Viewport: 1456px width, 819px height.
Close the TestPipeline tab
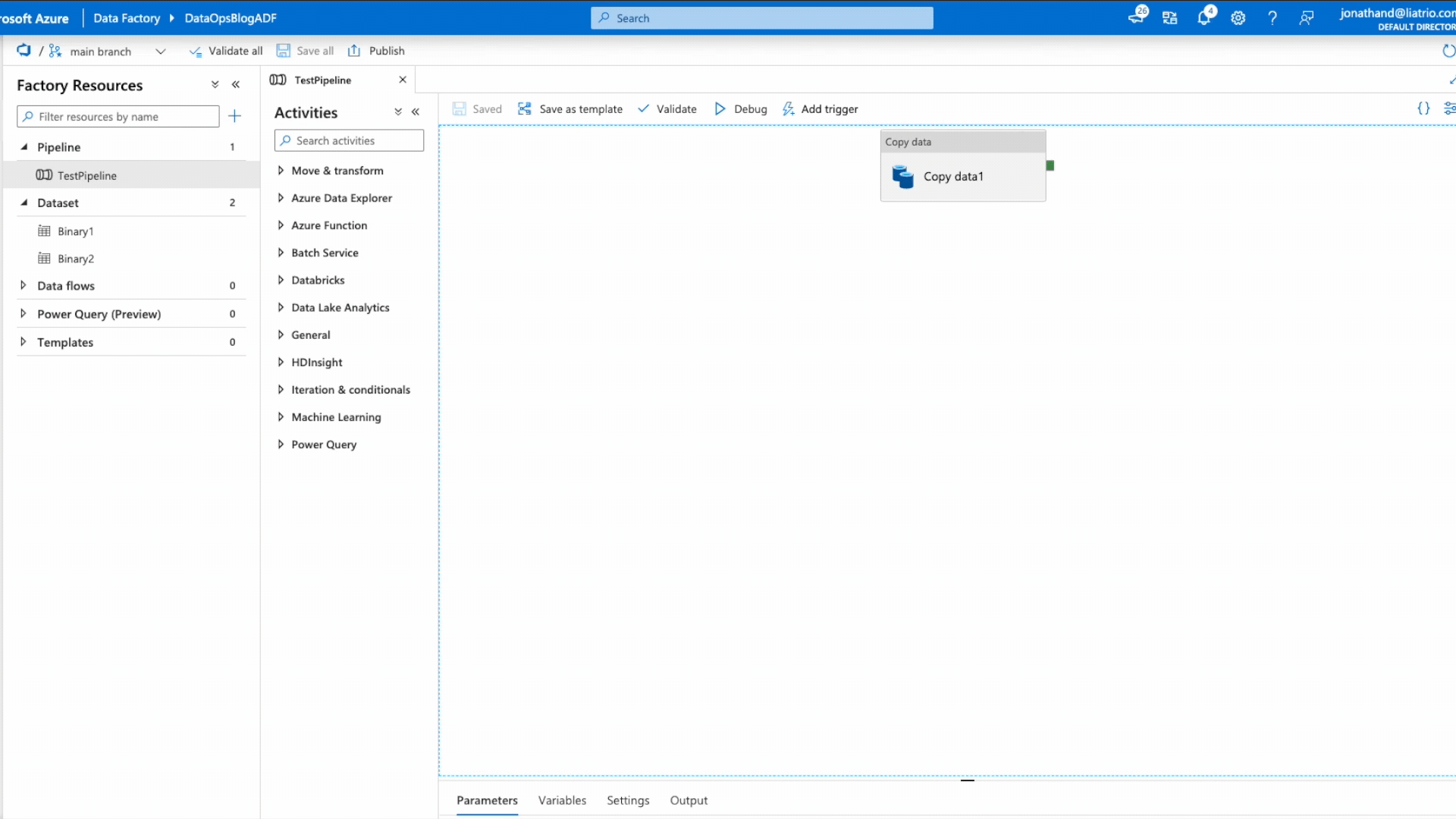coord(403,80)
